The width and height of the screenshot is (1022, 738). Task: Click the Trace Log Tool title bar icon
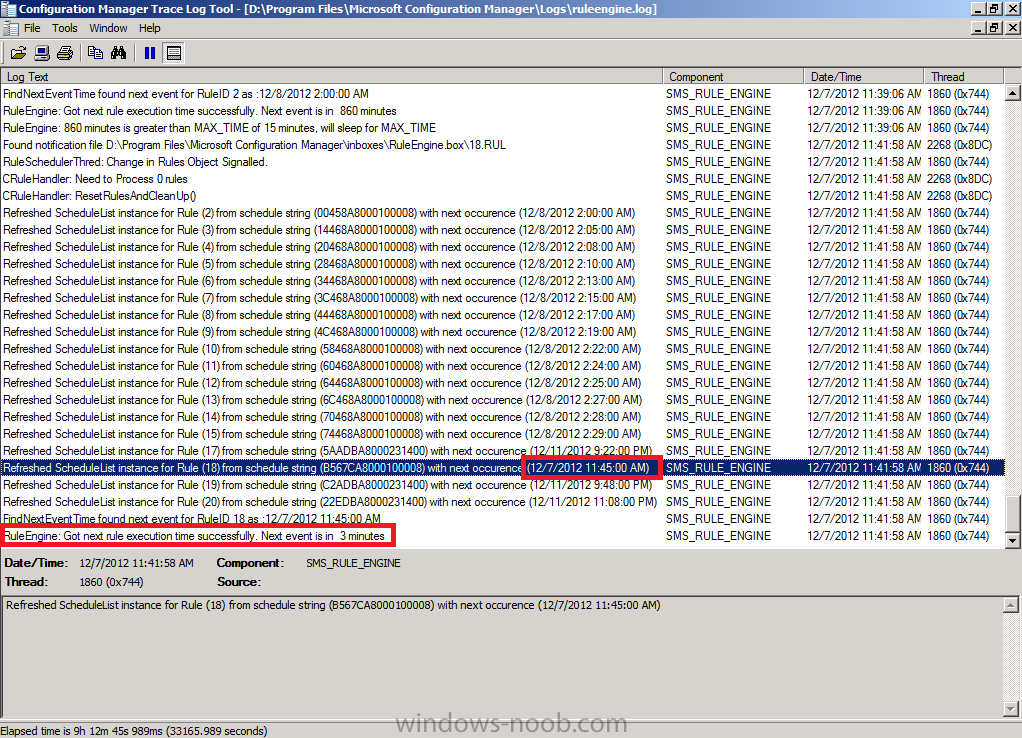tap(8, 8)
